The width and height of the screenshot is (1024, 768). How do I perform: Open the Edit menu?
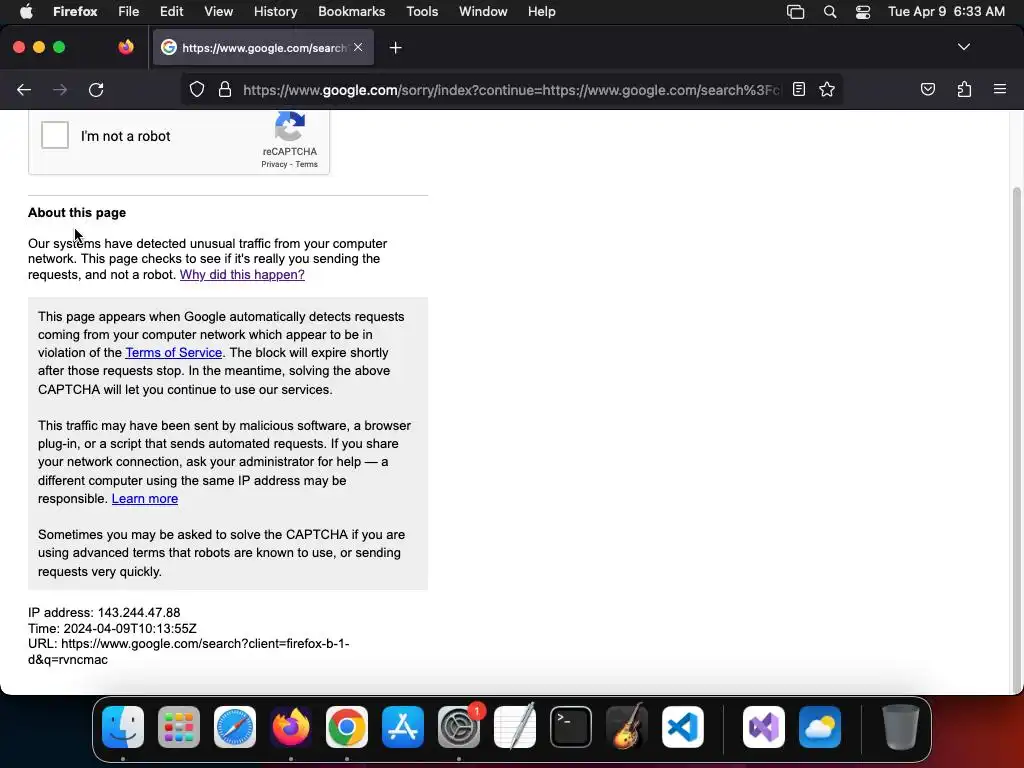tap(172, 12)
